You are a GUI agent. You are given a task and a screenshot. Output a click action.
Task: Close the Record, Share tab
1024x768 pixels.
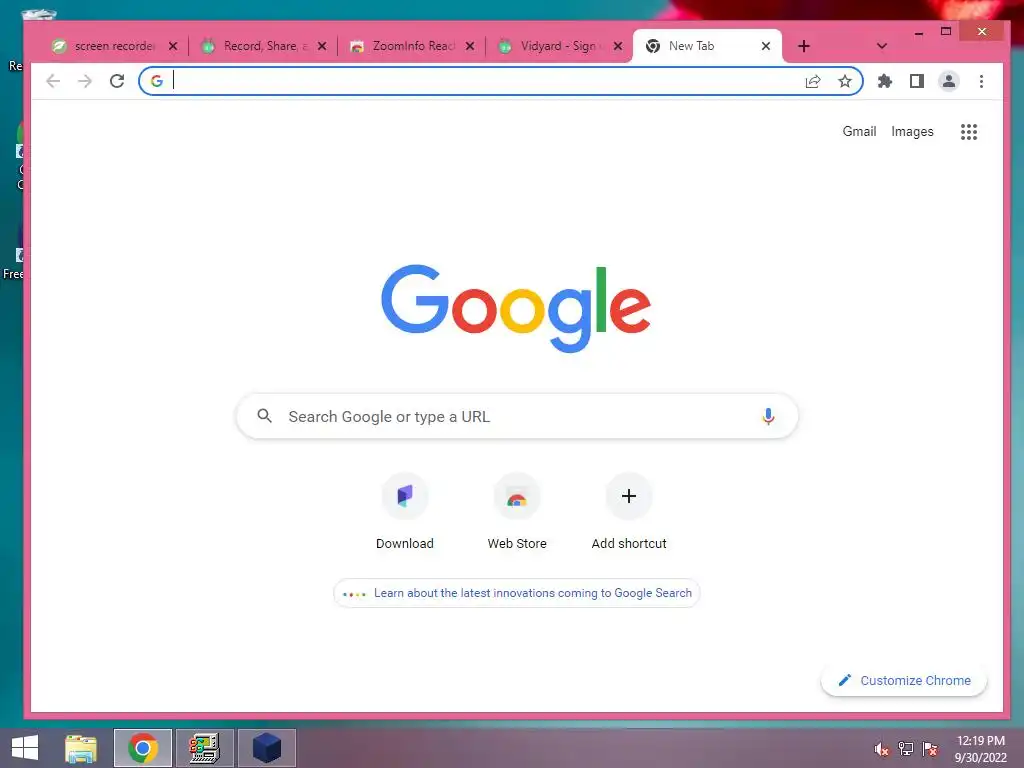(x=322, y=46)
